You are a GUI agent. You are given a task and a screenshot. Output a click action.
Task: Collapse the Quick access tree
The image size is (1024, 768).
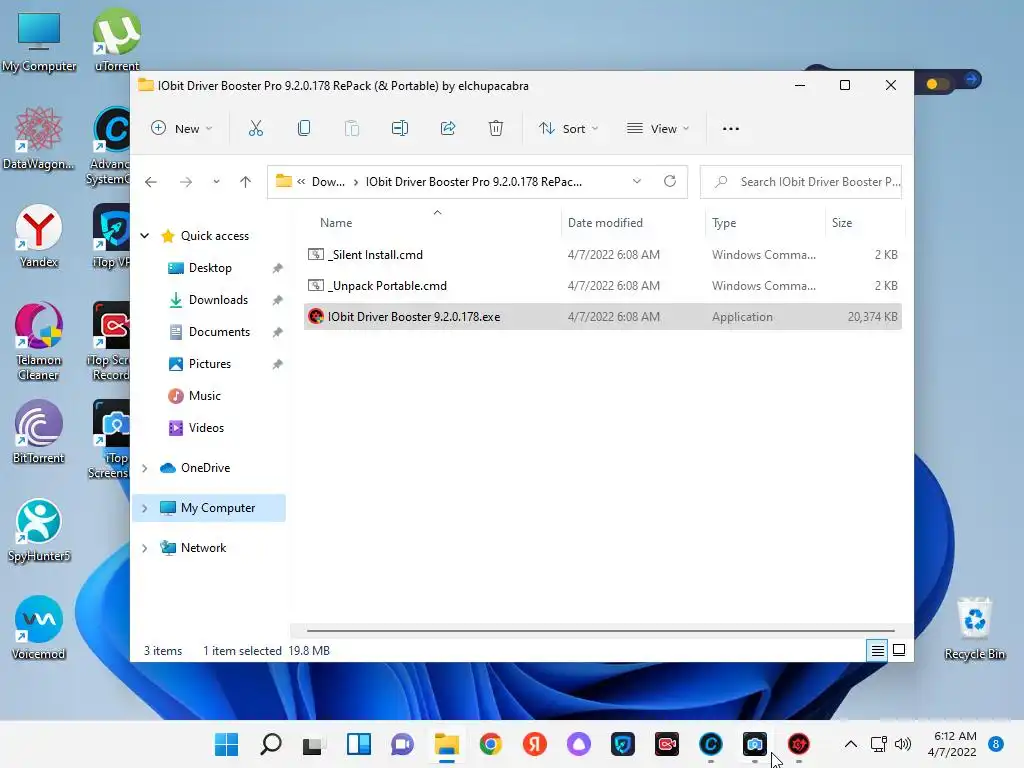[145, 236]
